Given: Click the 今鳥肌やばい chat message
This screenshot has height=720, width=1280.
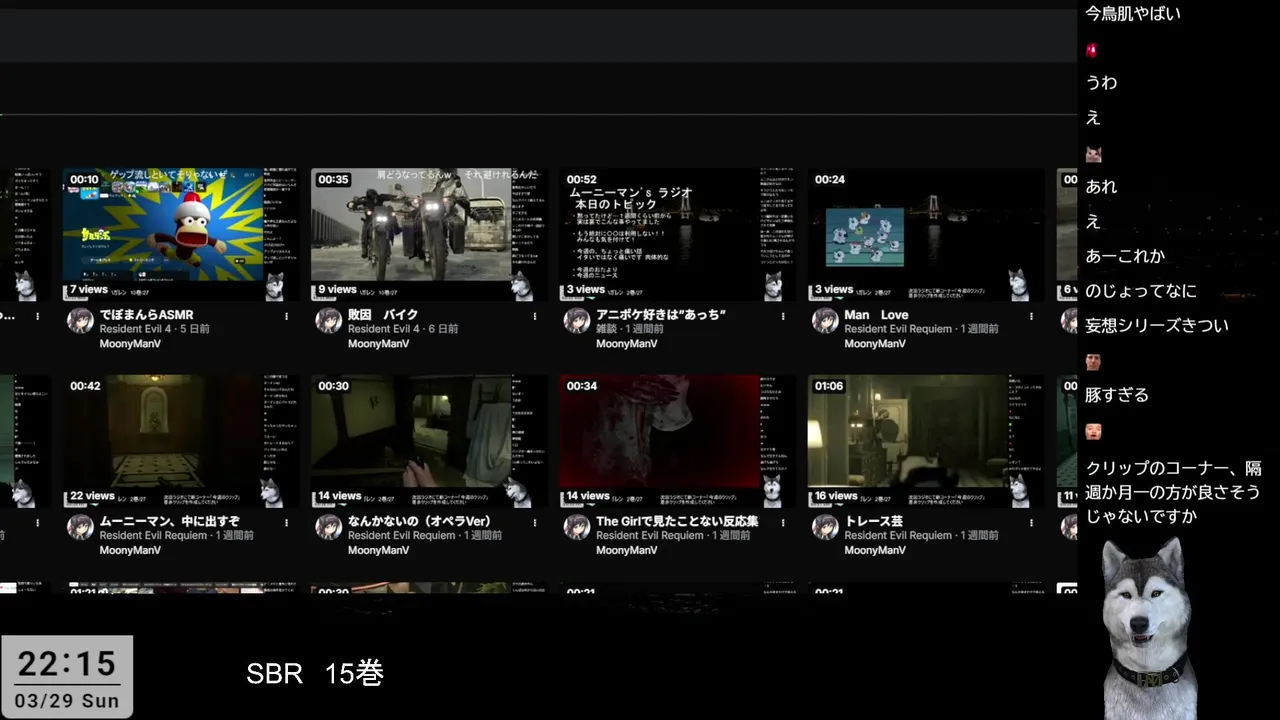Looking at the screenshot, I should pyautogui.click(x=1133, y=13).
